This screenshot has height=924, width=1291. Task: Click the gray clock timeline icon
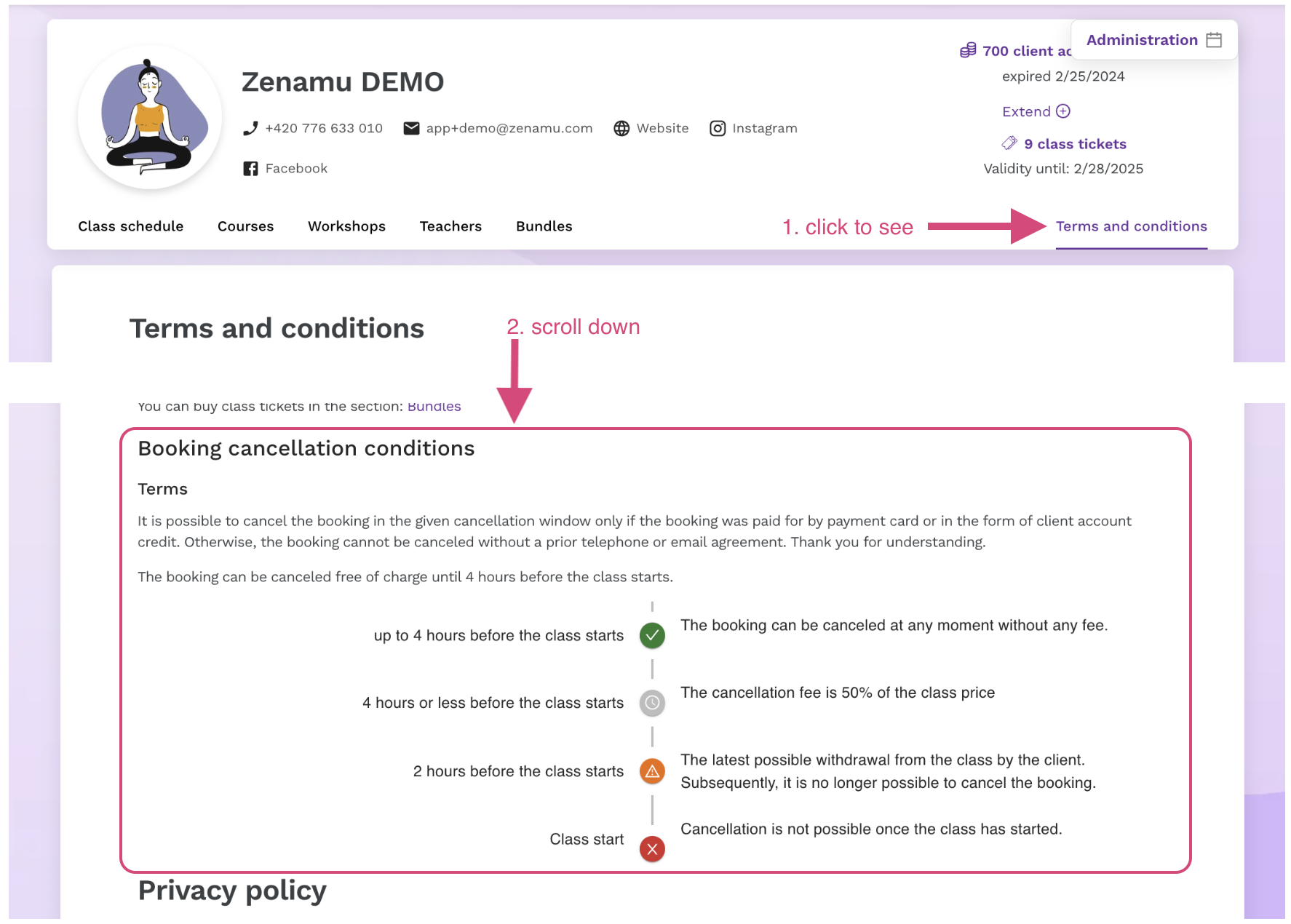tap(652, 703)
